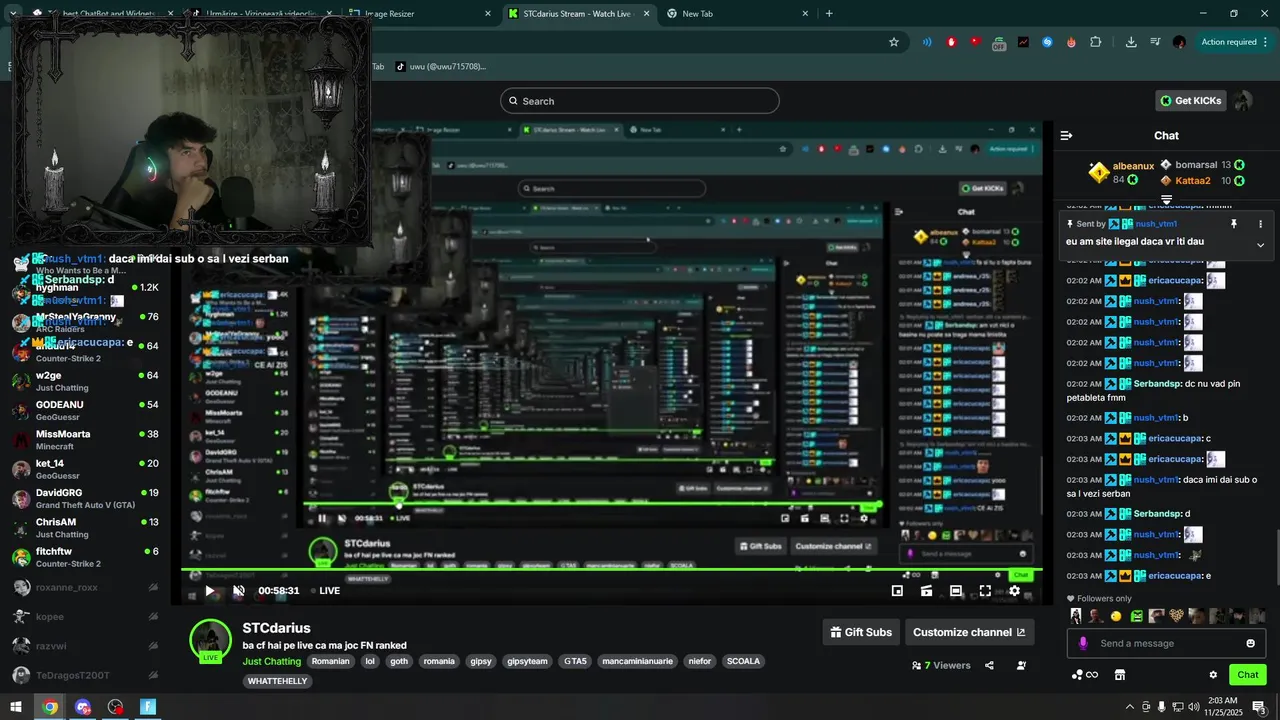Select the SCOALA tag

(x=743, y=662)
